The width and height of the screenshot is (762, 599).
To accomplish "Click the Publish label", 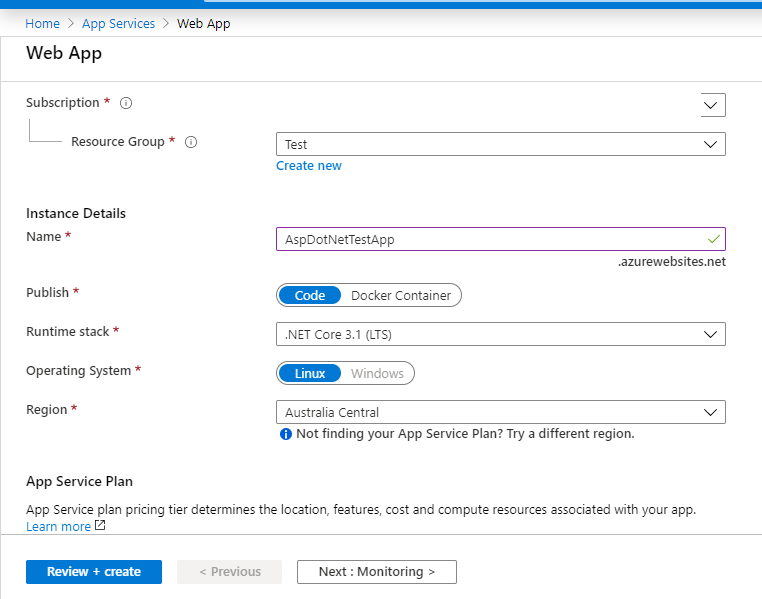I will 47,292.
